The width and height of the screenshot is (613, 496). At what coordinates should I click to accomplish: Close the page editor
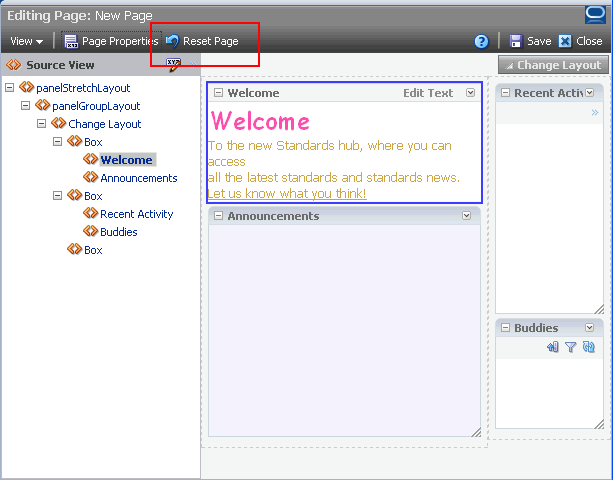pyautogui.click(x=580, y=41)
